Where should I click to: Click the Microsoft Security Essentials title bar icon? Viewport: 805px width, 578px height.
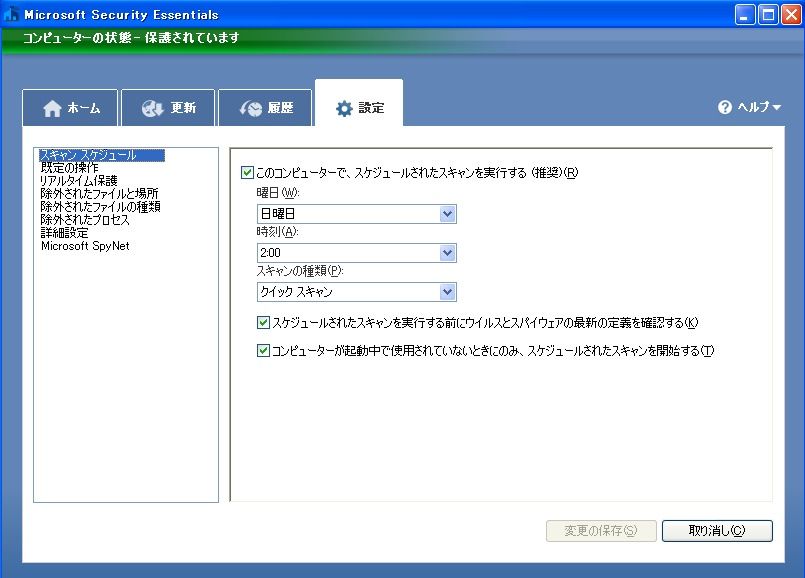(x=11, y=14)
